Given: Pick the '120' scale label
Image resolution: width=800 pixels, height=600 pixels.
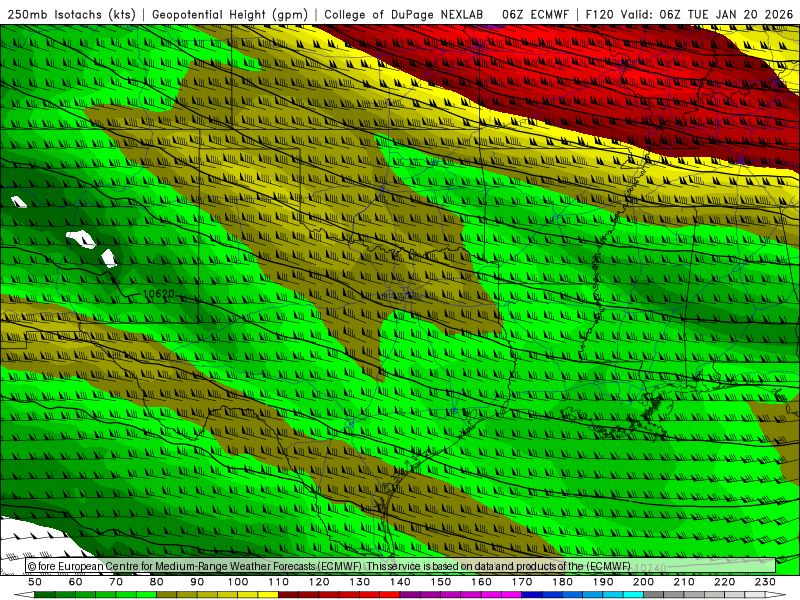Looking at the screenshot, I should (319, 582).
